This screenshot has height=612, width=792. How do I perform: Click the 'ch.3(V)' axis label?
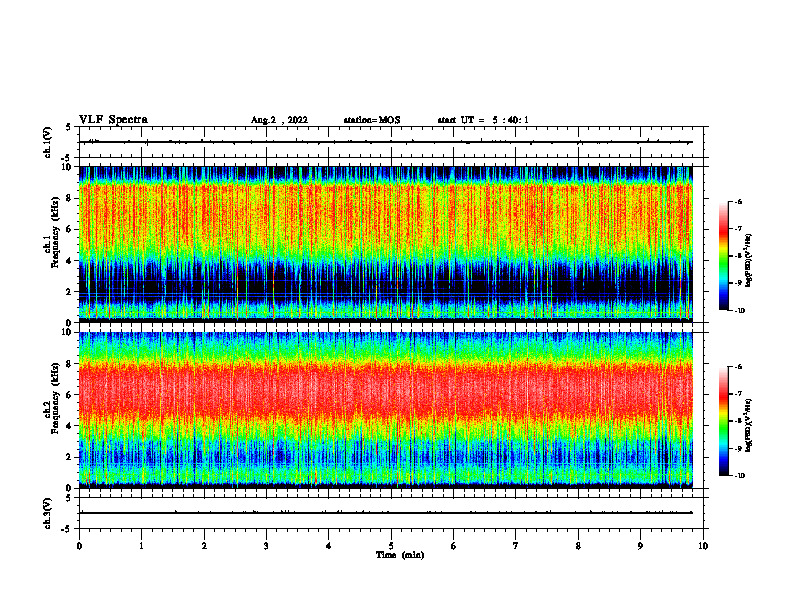click(x=48, y=513)
